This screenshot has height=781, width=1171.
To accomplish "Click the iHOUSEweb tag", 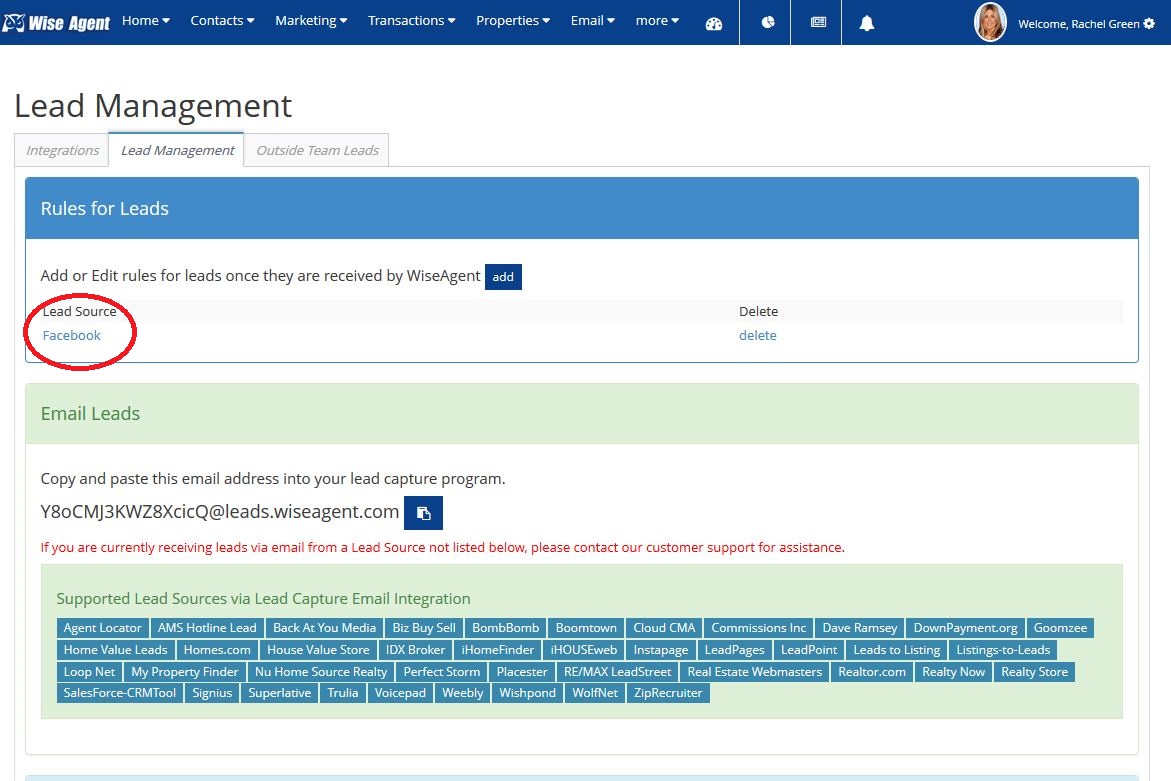I will 583,650.
